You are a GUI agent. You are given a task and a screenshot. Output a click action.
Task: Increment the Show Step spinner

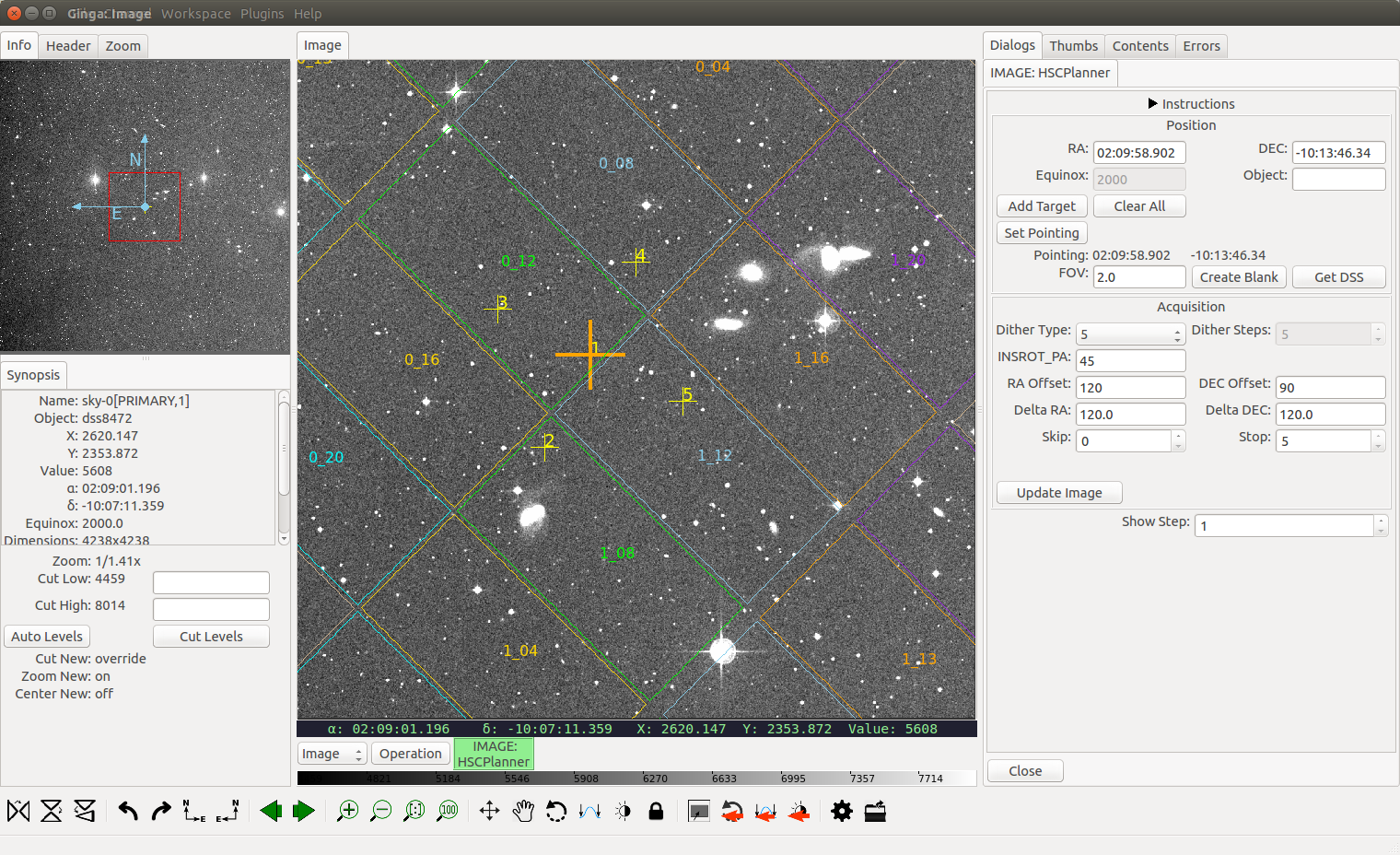pos(1380,521)
